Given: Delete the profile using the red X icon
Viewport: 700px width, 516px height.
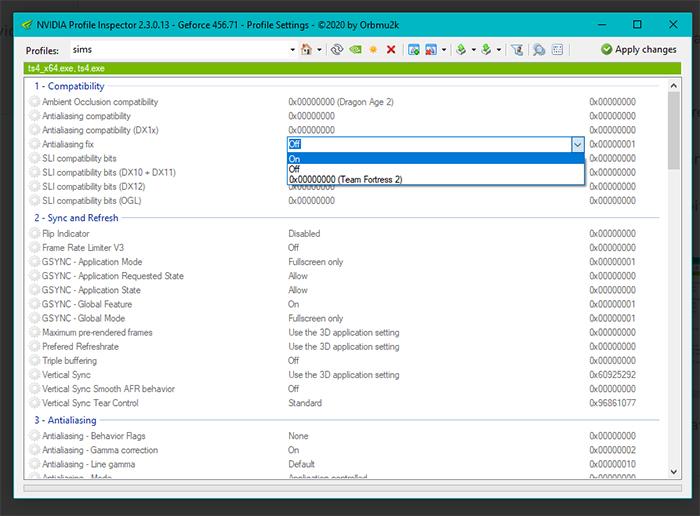Looking at the screenshot, I should pos(391,50).
